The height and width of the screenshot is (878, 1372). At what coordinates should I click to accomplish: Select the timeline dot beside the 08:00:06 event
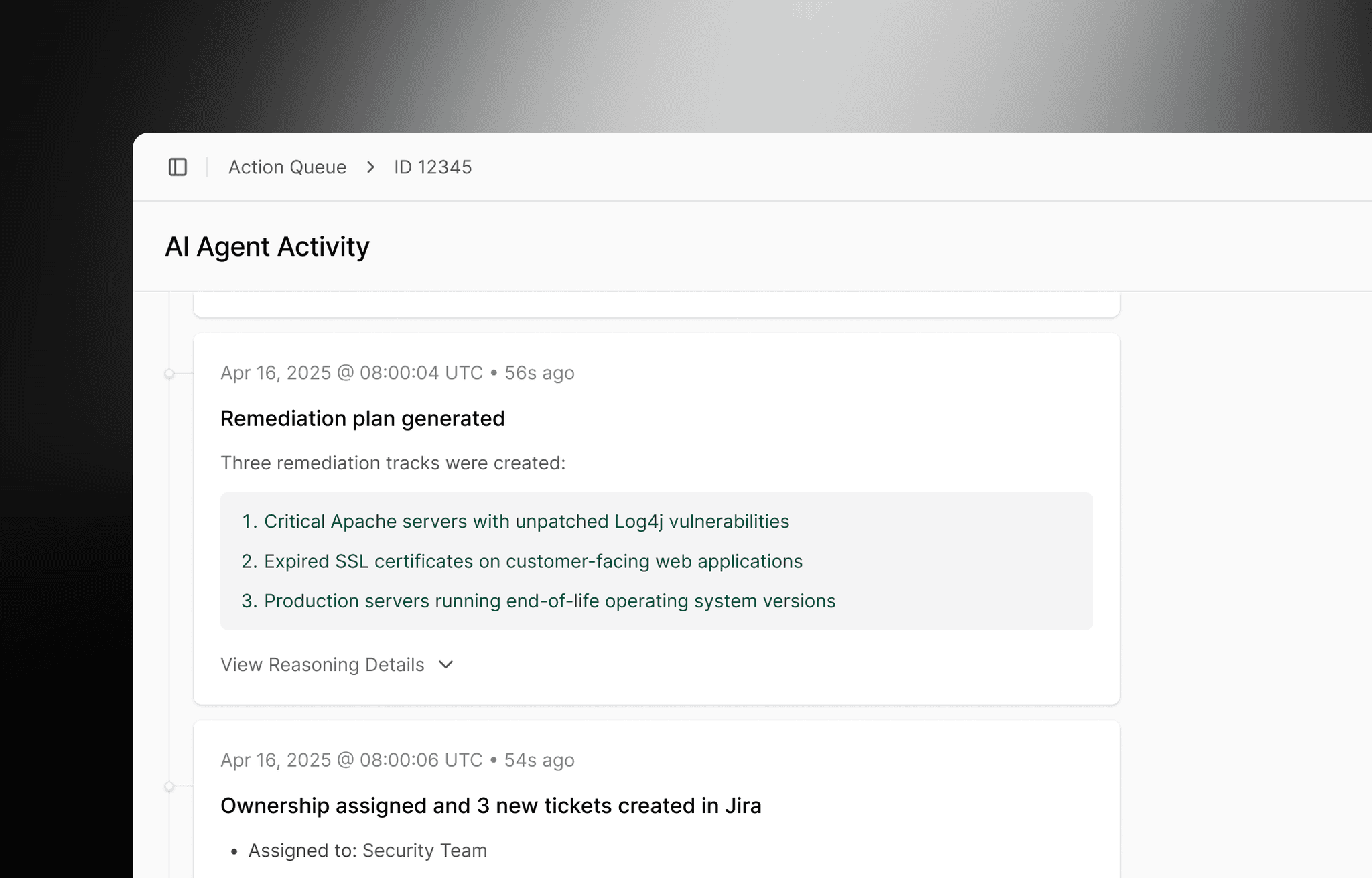click(x=169, y=786)
